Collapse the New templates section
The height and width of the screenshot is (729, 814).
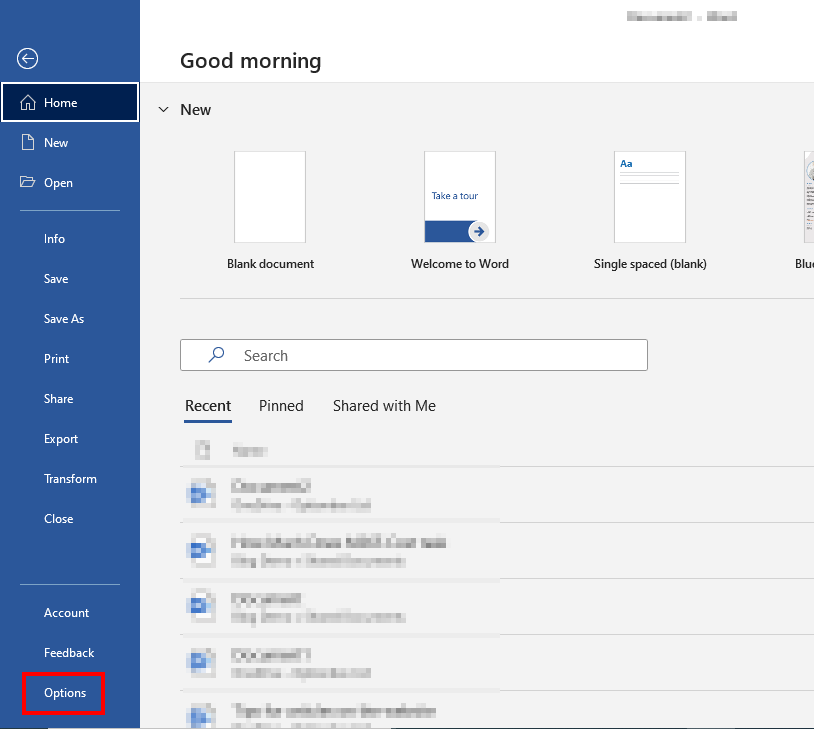pos(164,110)
